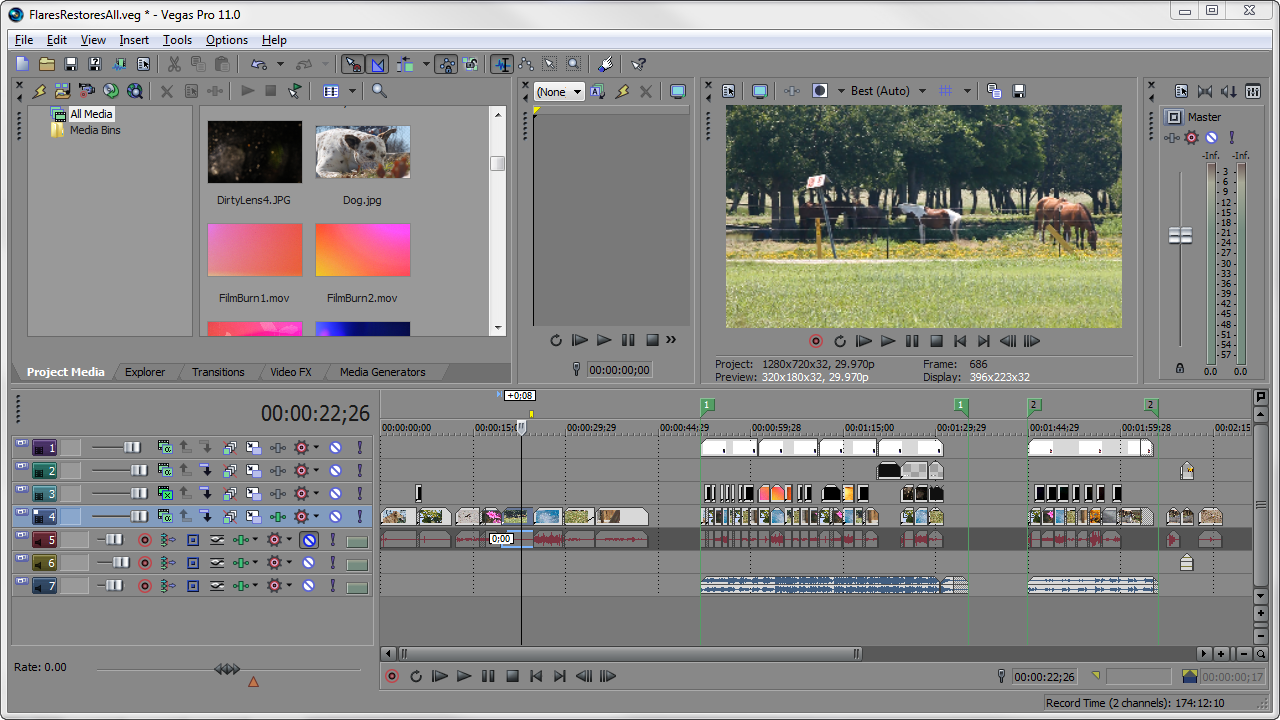Image resolution: width=1280 pixels, height=720 pixels.
Task: Click the search magnifier icon in Project Media
Action: point(379,91)
